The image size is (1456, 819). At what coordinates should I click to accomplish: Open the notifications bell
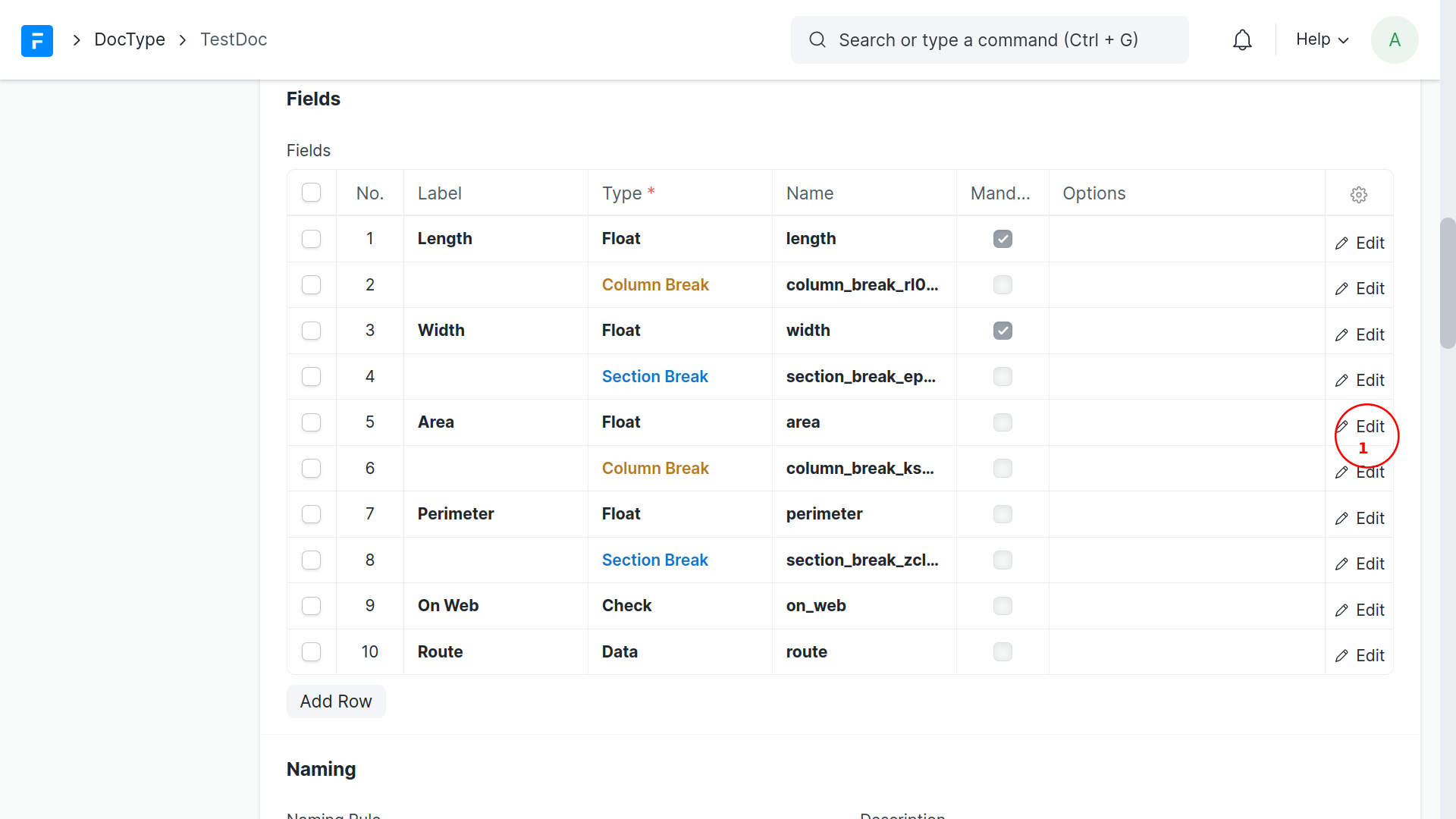[x=1242, y=40]
